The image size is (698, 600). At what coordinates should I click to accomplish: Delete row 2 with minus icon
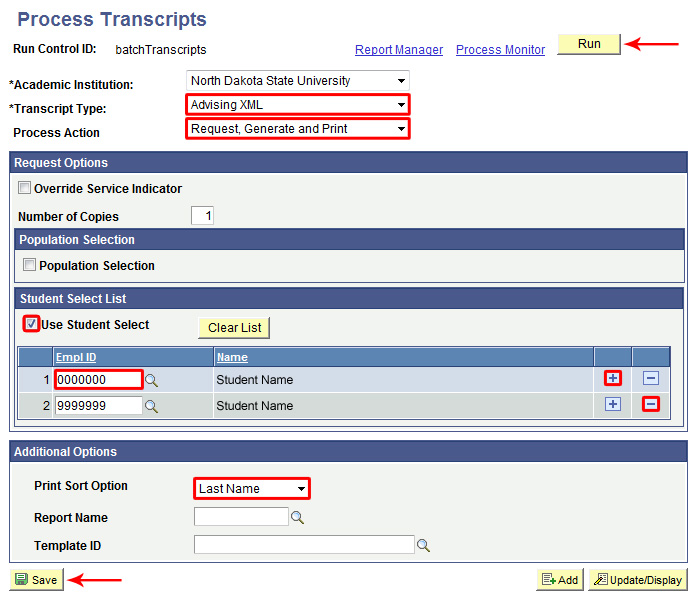tap(651, 404)
